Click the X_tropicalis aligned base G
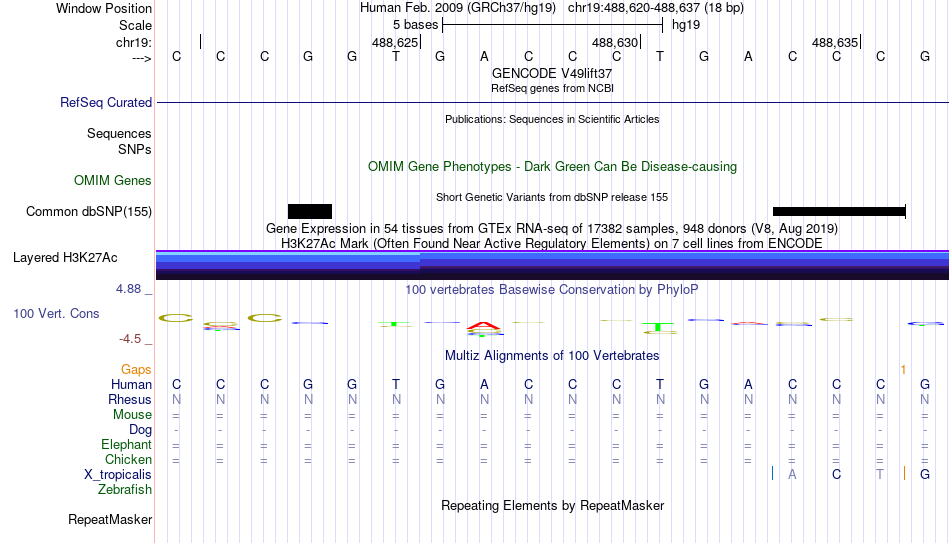Image resolution: width=950 pixels, height=543 pixels. (925, 475)
